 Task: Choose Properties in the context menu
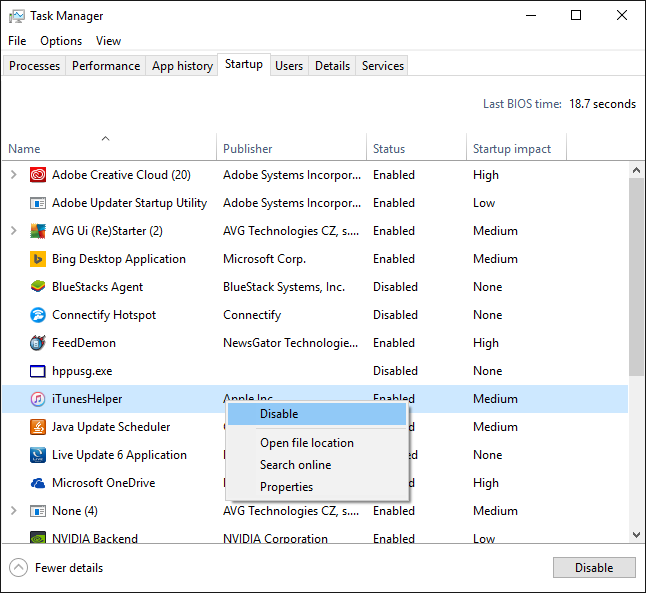pos(317,487)
